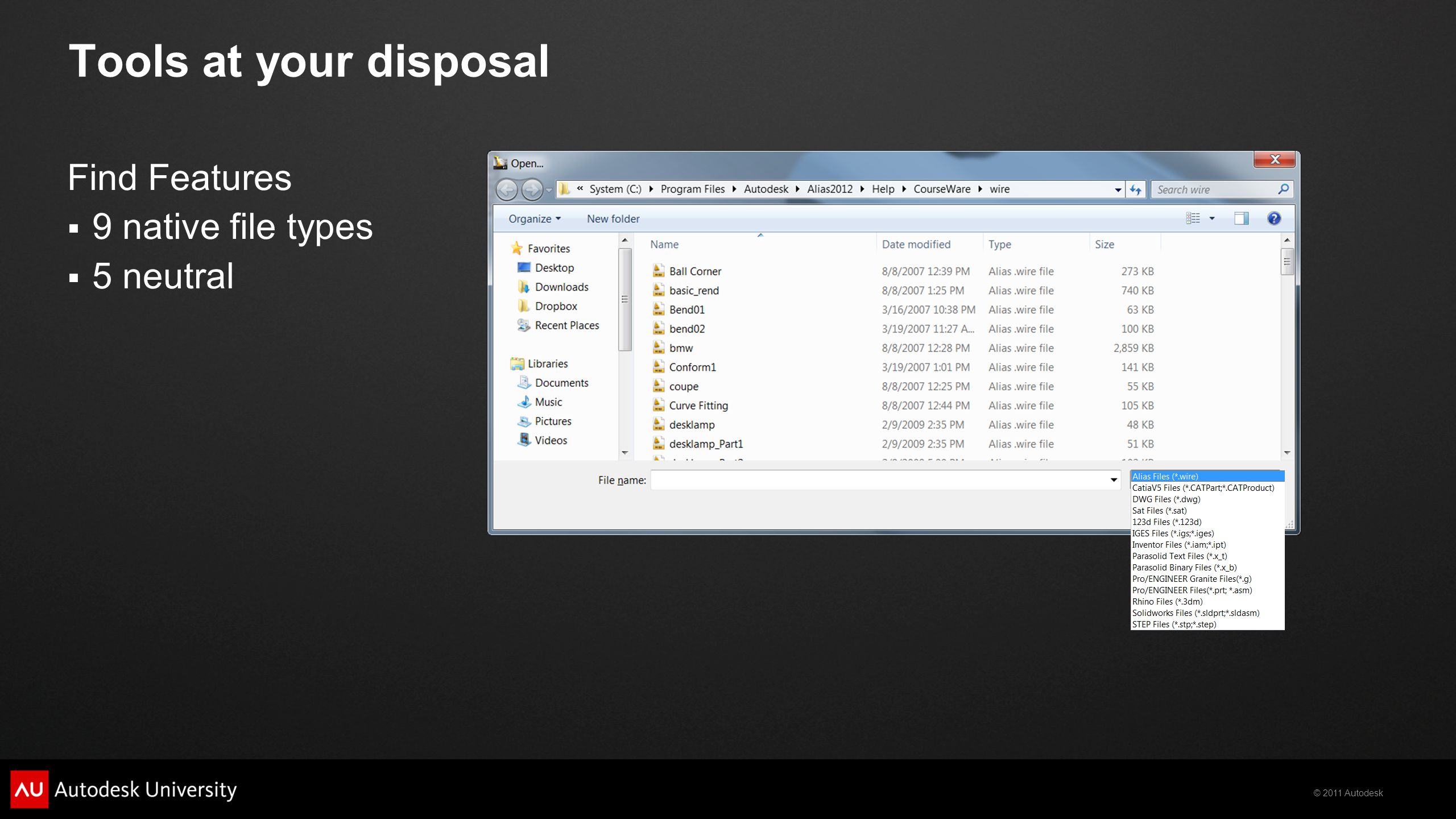Viewport: 1456px width, 819px height.
Task: Select the bmw file icon
Action: 659,348
